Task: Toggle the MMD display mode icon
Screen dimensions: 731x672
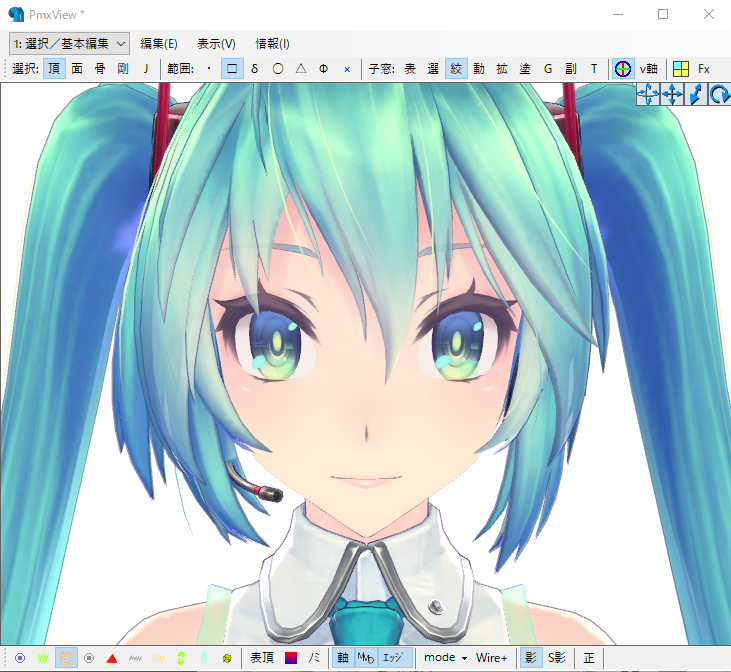Action: (366, 658)
